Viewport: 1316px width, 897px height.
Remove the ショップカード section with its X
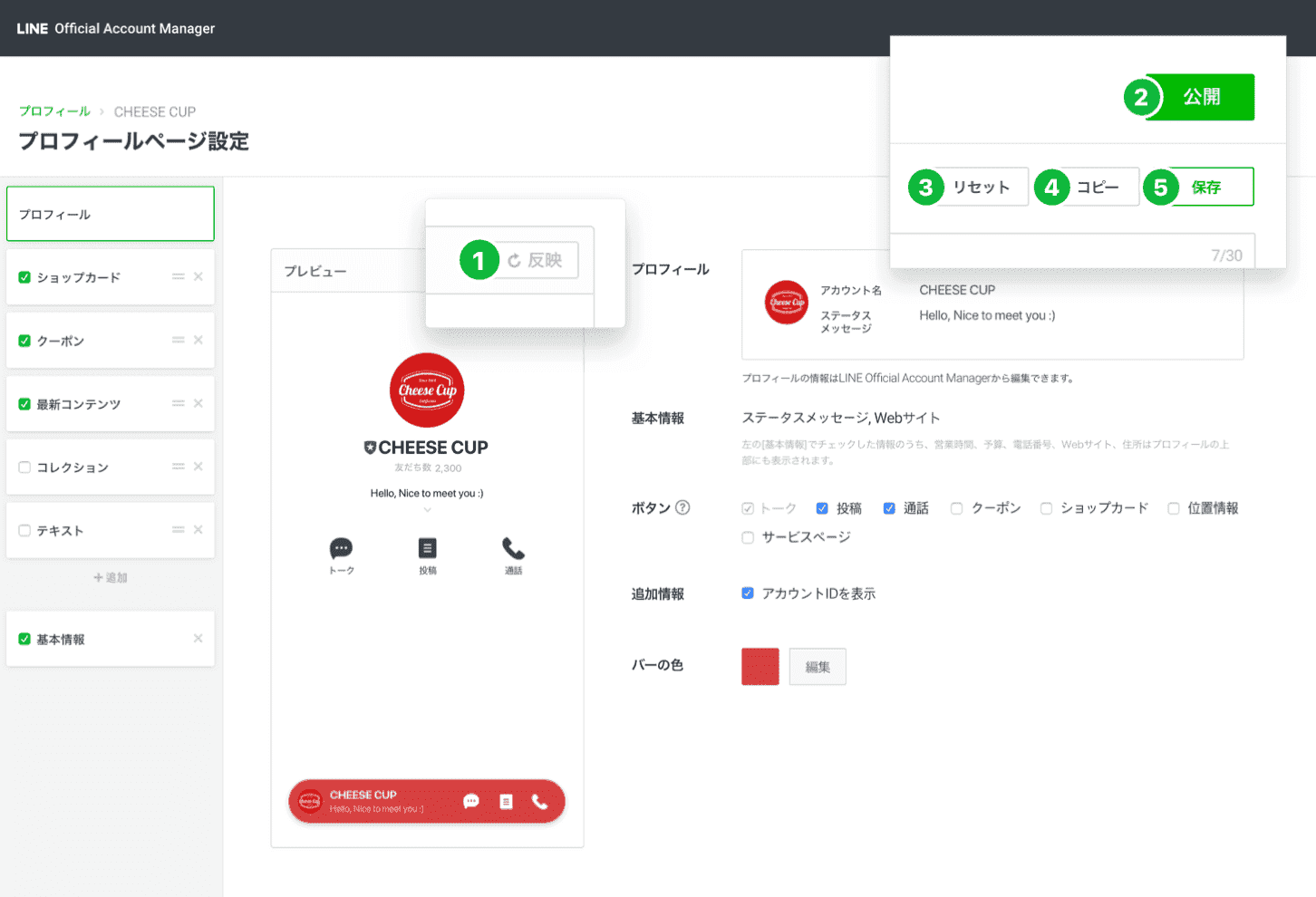point(198,276)
